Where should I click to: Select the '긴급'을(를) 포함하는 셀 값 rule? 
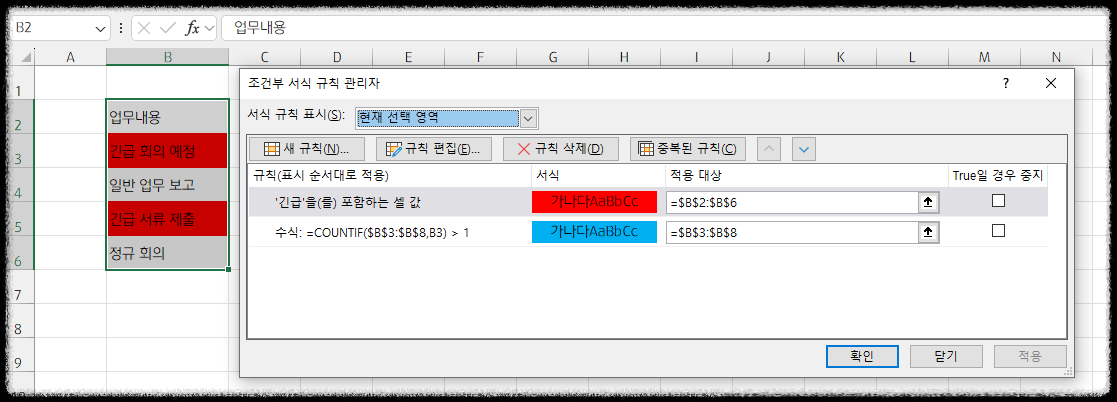(x=348, y=202)
